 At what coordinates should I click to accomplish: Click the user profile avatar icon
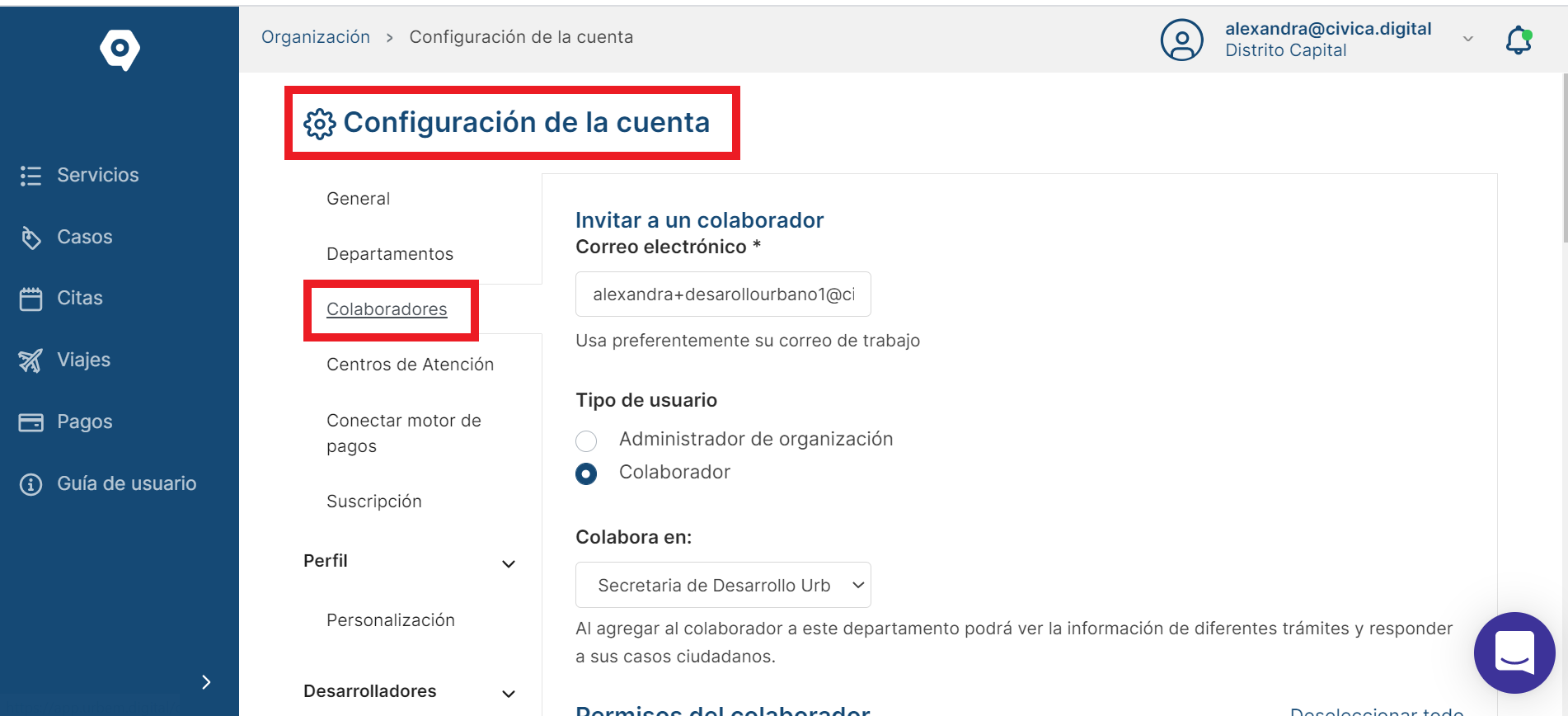[1182, 40]
